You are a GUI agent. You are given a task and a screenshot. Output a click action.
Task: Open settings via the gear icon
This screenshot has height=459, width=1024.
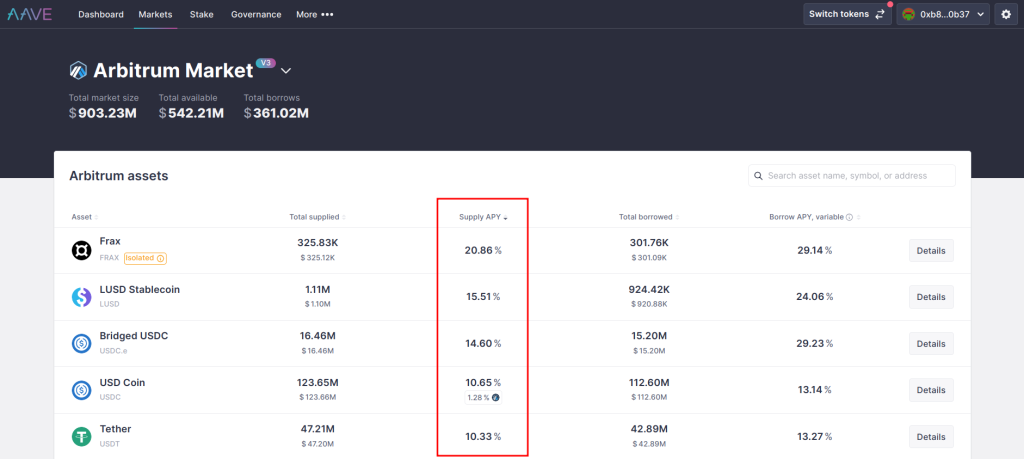1006,14
